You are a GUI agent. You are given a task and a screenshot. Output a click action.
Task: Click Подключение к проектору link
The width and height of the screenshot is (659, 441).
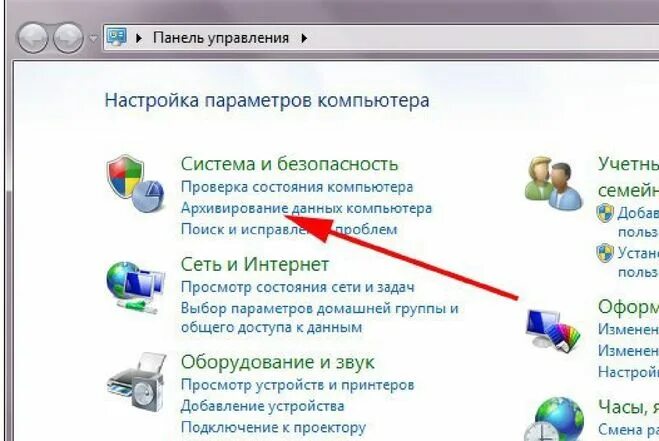273,428
